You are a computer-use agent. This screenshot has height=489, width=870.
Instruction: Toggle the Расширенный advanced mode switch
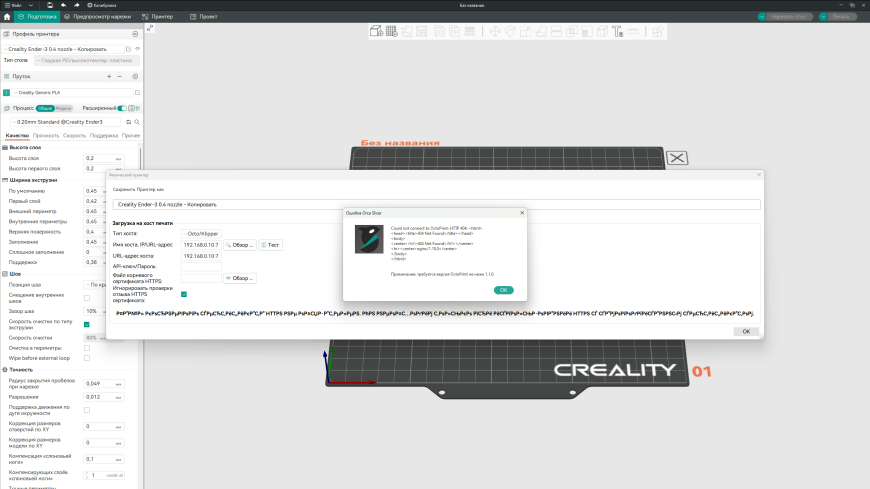(122, 108)
